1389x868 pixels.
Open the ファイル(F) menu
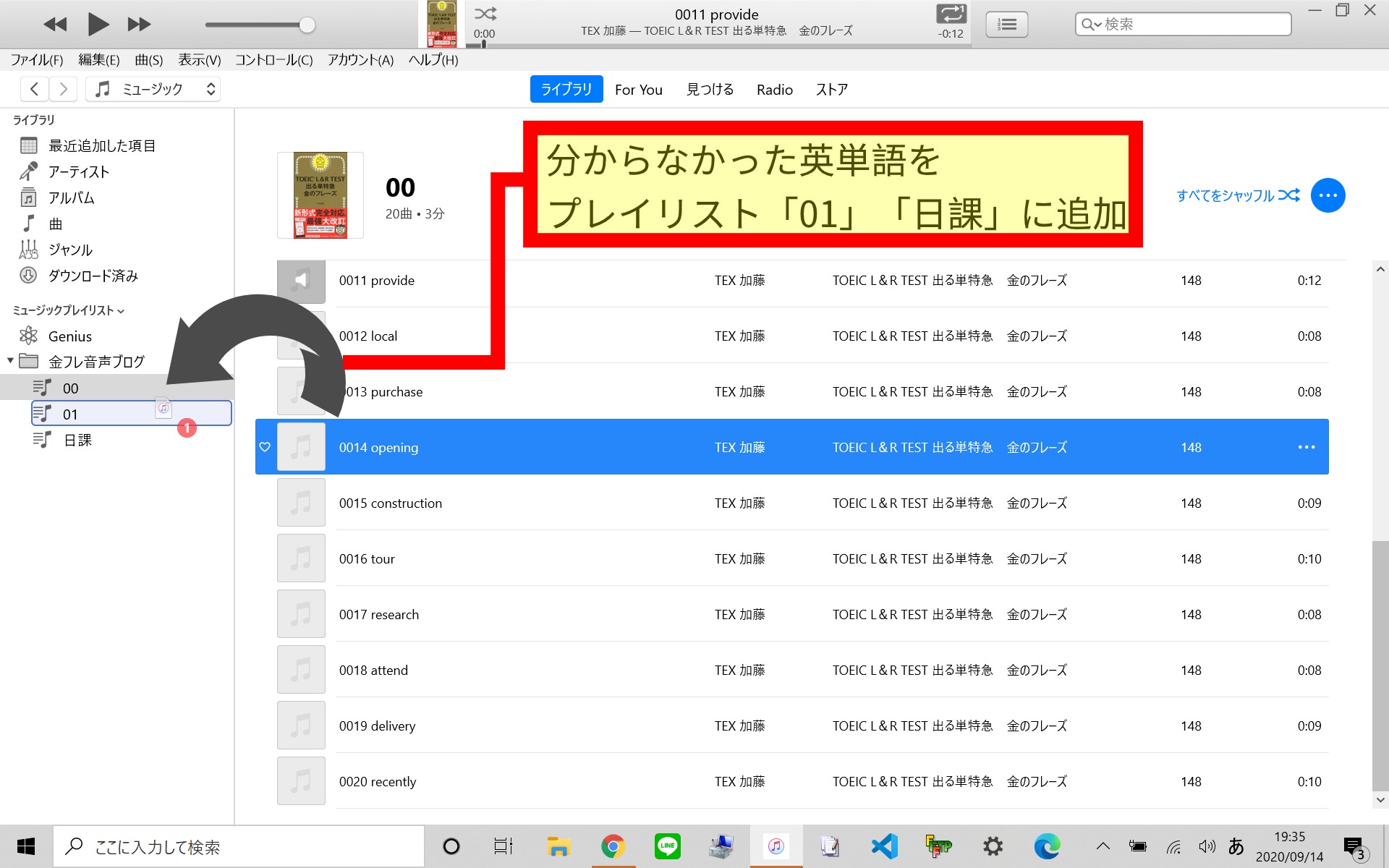pos(37,60)
